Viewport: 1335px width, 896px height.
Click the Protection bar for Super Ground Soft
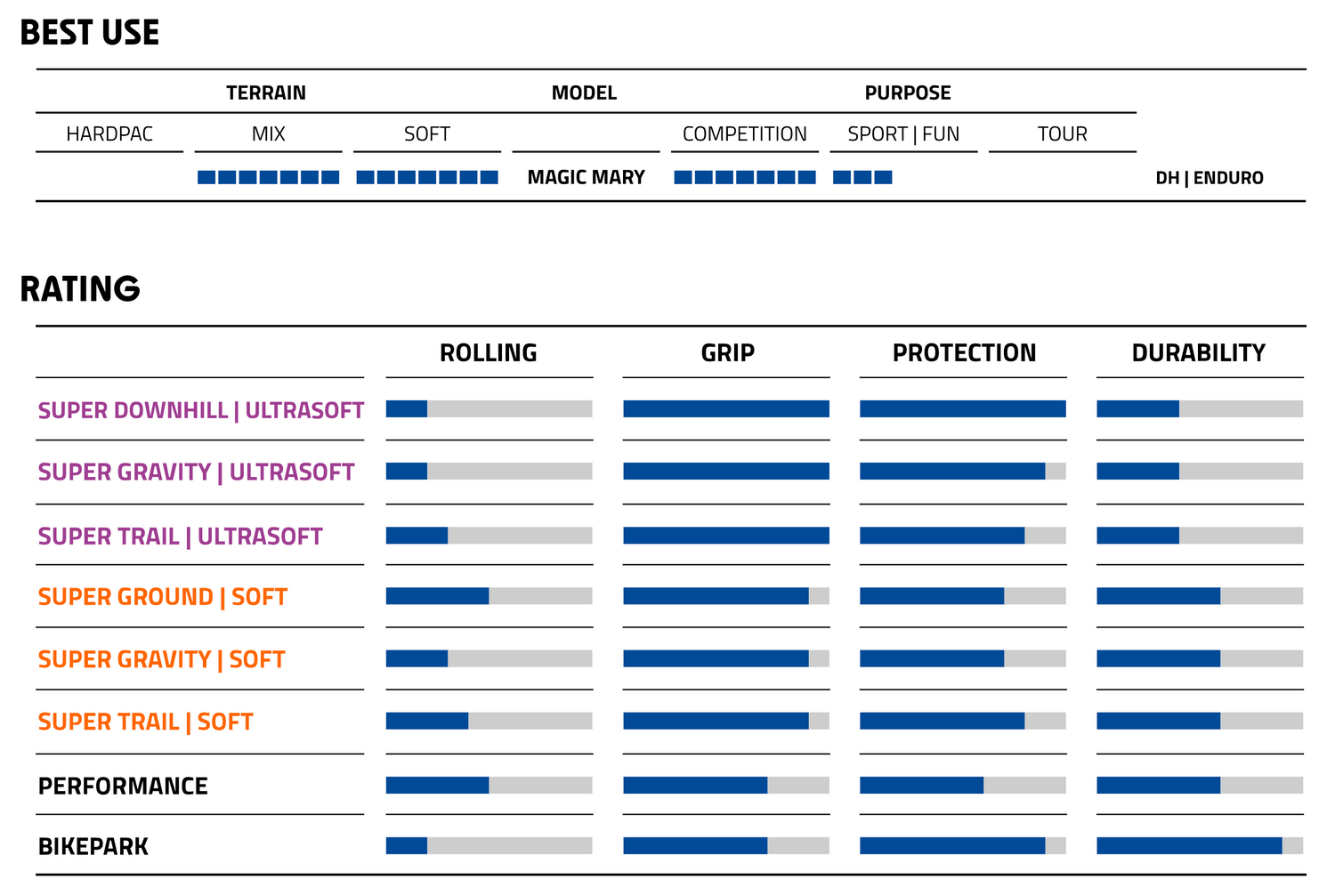(962, 596)
